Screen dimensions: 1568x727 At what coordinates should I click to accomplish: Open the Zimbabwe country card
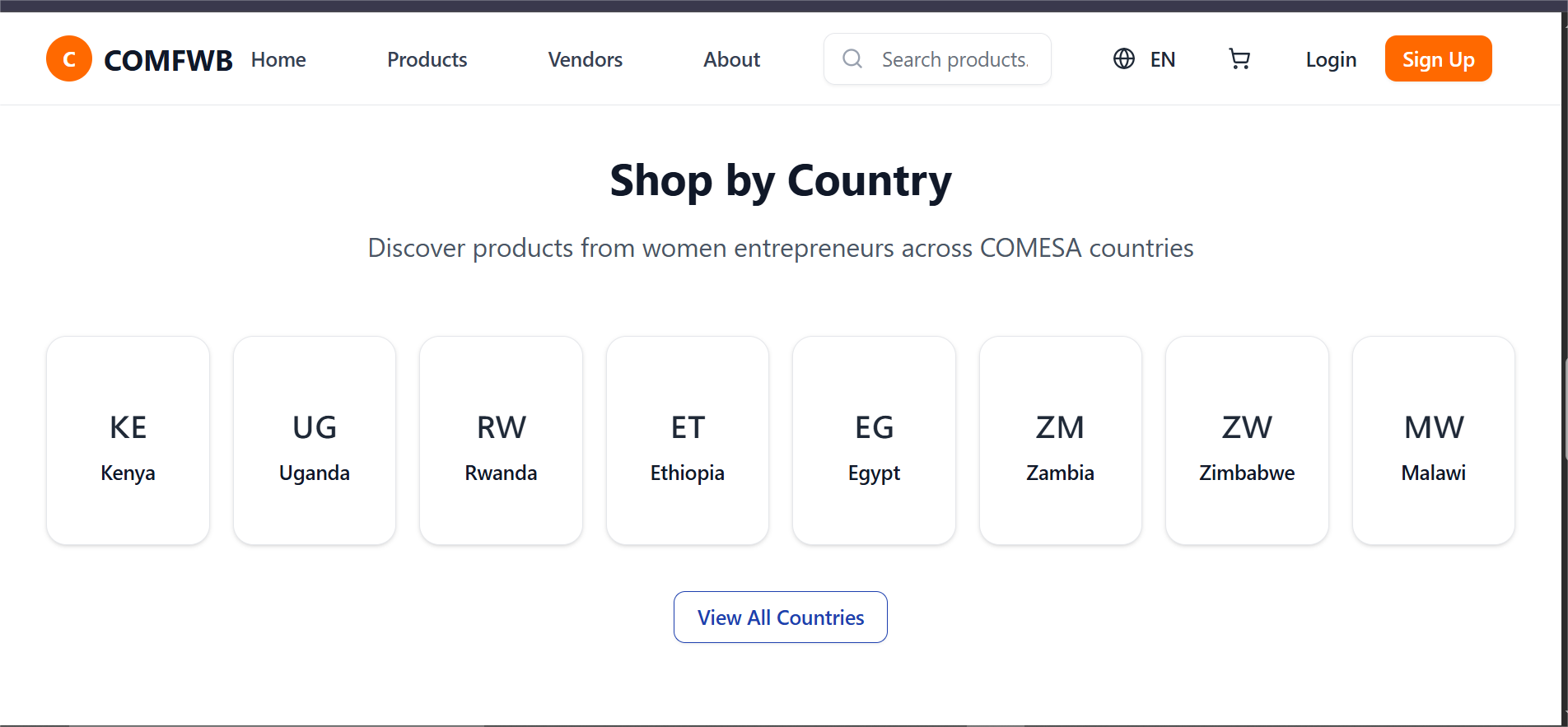[1247, 440]
